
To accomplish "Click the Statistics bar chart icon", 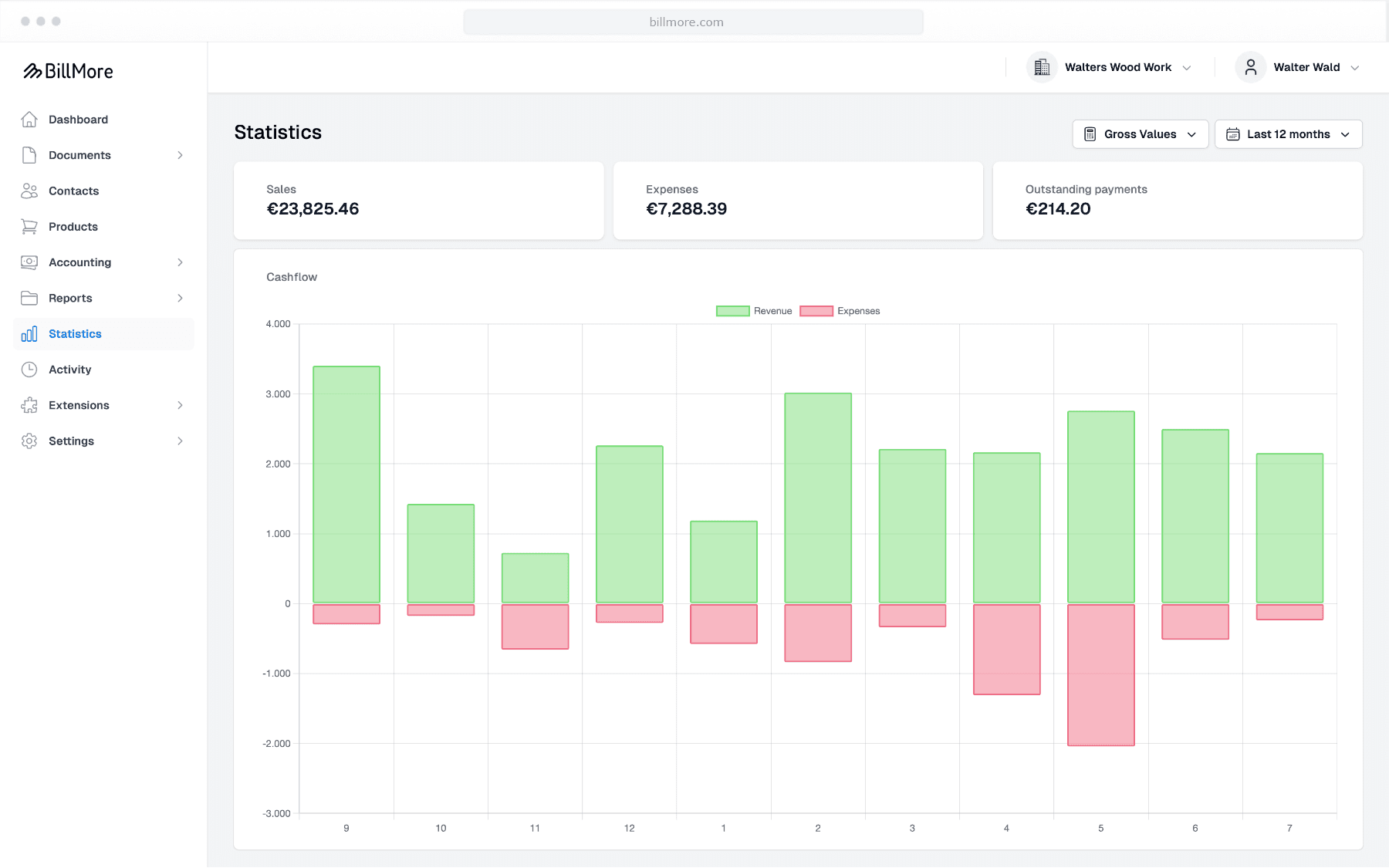I will coord(29,333).
